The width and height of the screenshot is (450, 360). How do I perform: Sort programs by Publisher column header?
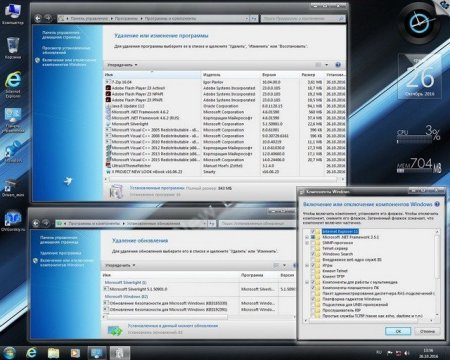[231, 75]
